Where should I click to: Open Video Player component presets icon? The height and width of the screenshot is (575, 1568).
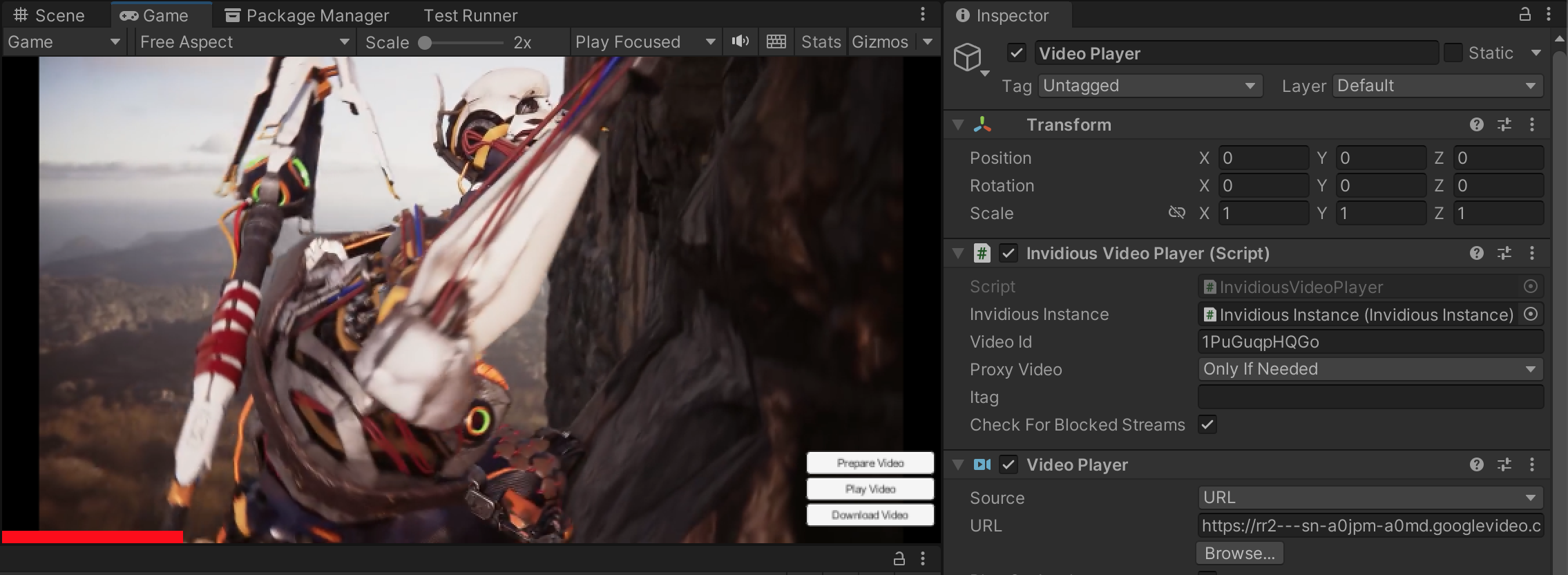click(1504, 464)
